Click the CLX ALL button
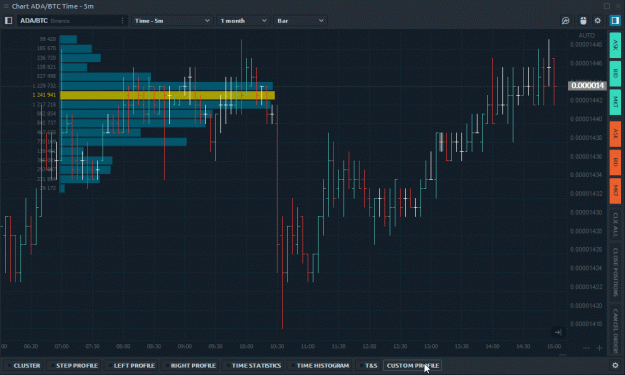The height and width of the screenshot is (375, 625). 615,224
